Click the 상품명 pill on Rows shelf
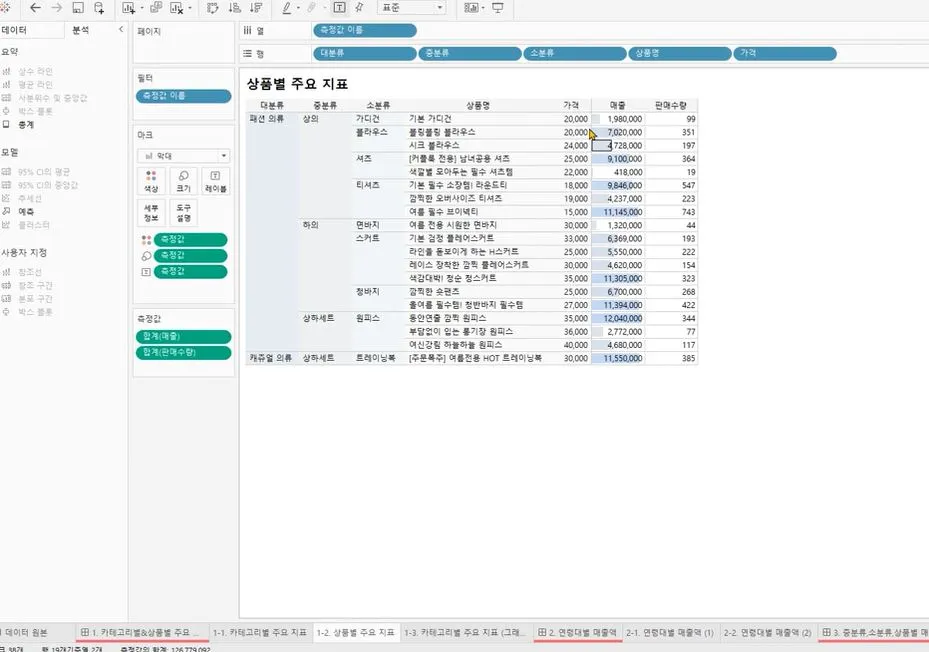929x652 pixels. [x=680, y=53]
